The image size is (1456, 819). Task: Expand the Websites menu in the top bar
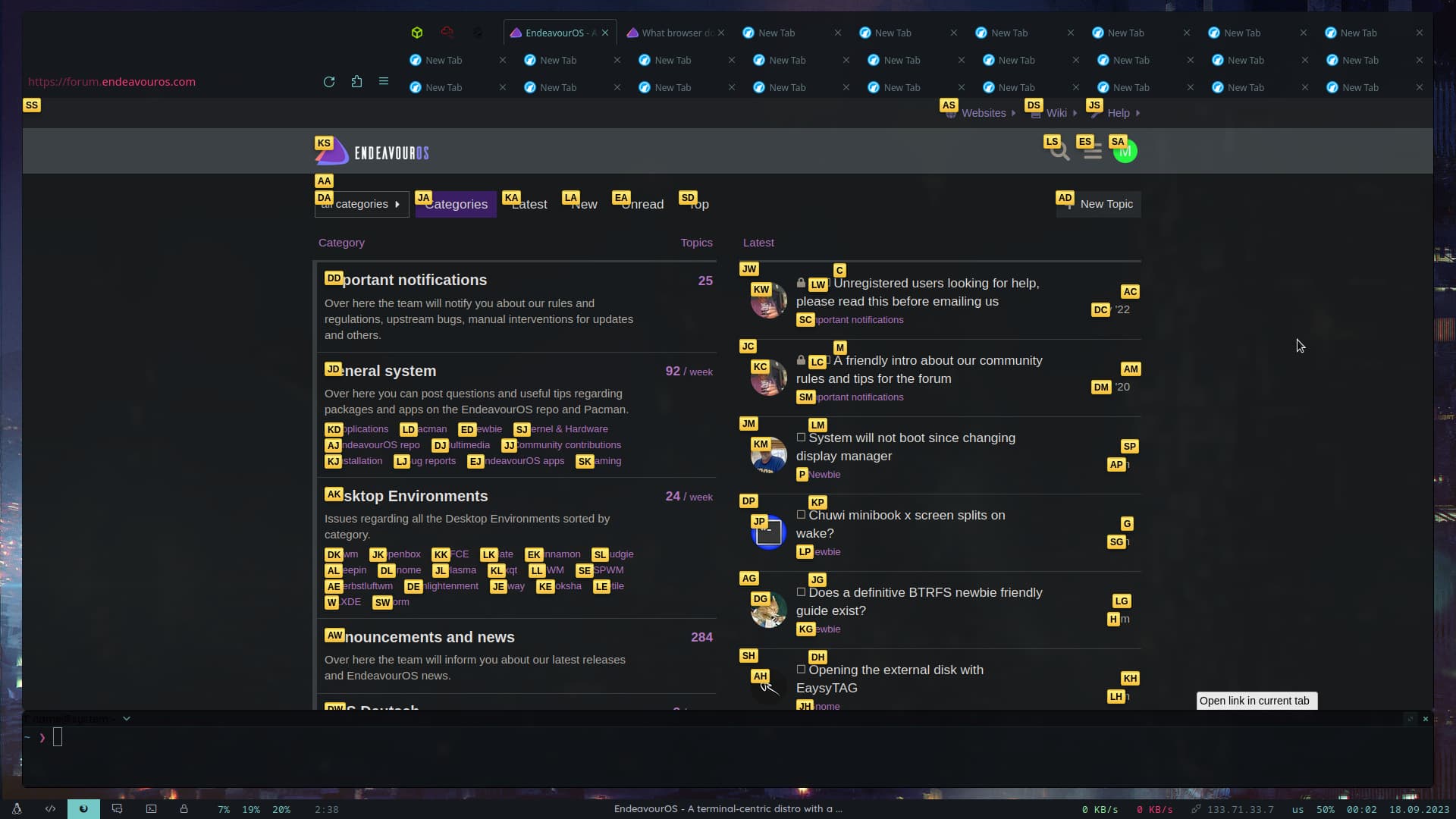pos(981,113)
